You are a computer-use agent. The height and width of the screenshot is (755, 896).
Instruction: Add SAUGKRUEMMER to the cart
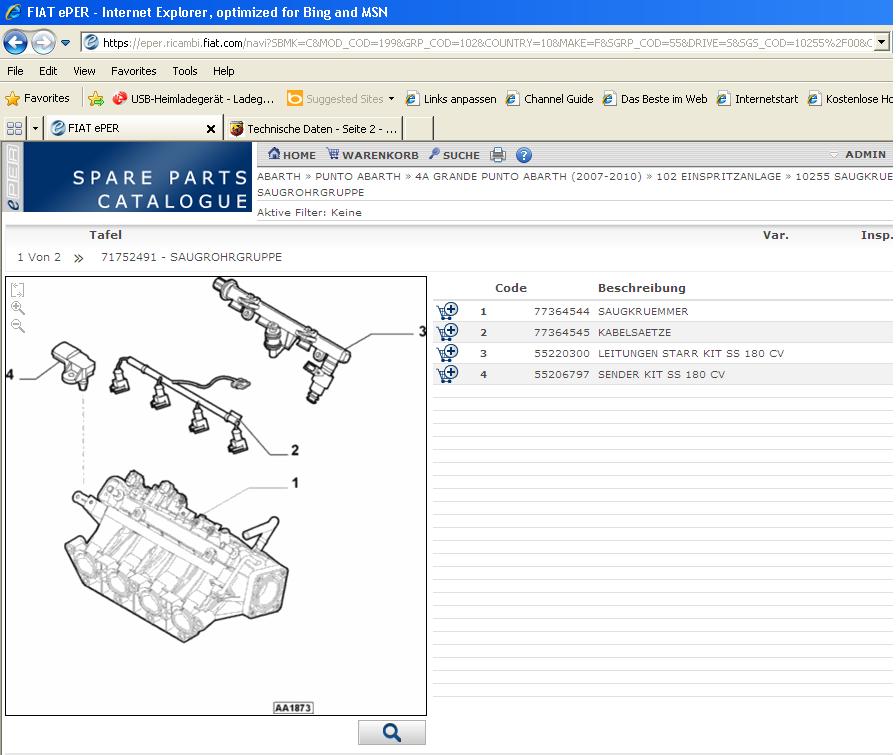pyautogui.click(x=446, y=311)
